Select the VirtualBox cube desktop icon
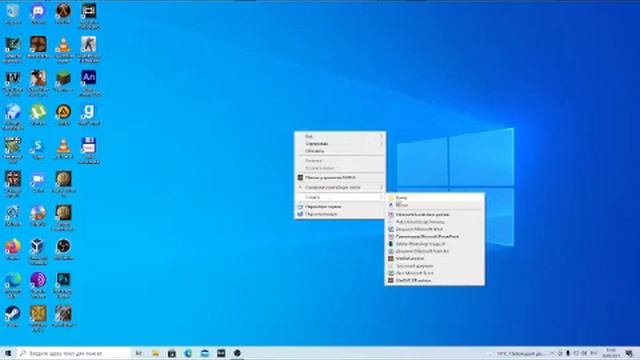 [38, 251]
